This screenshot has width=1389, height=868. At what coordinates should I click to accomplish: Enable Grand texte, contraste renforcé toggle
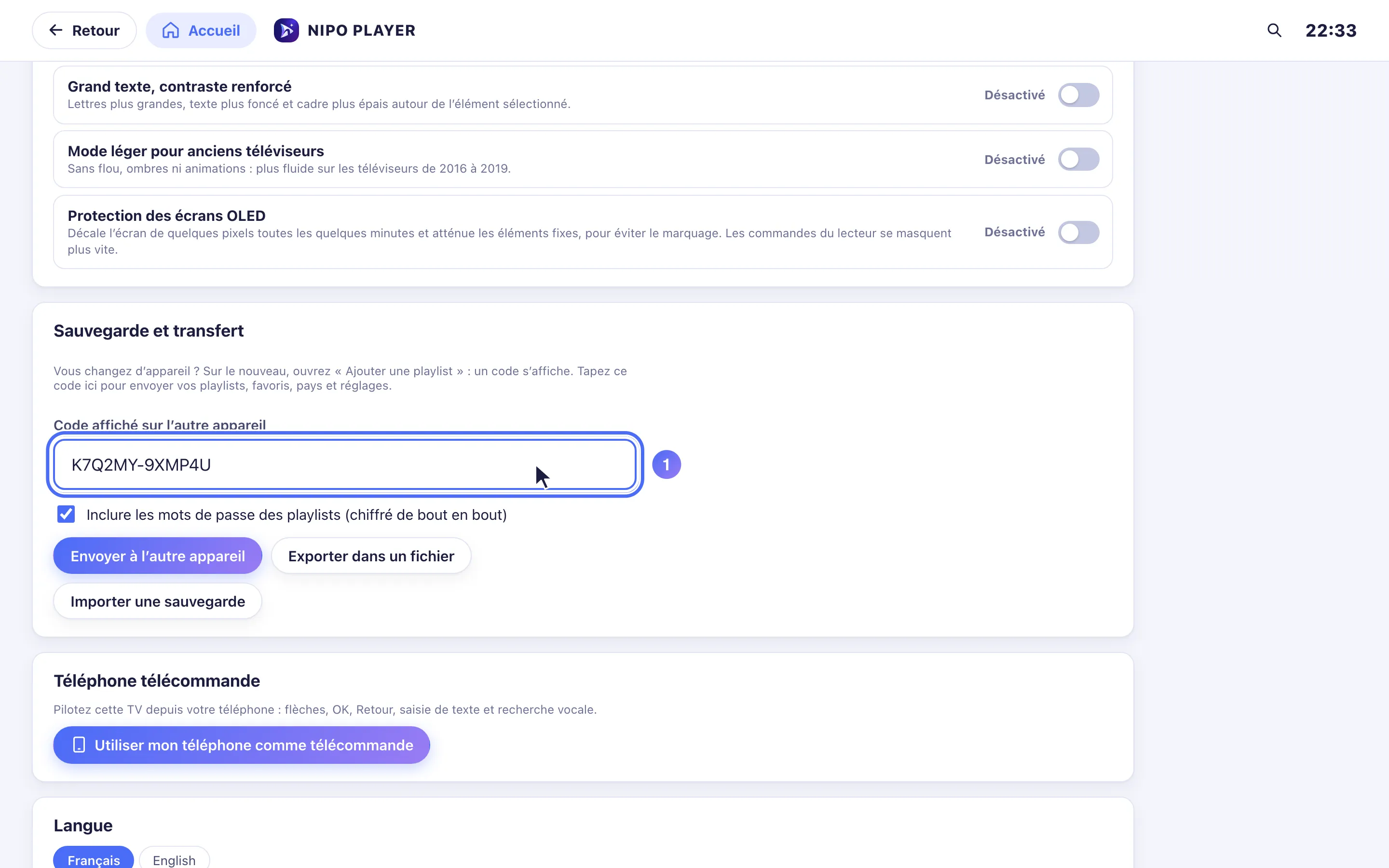click(1078, 95)
